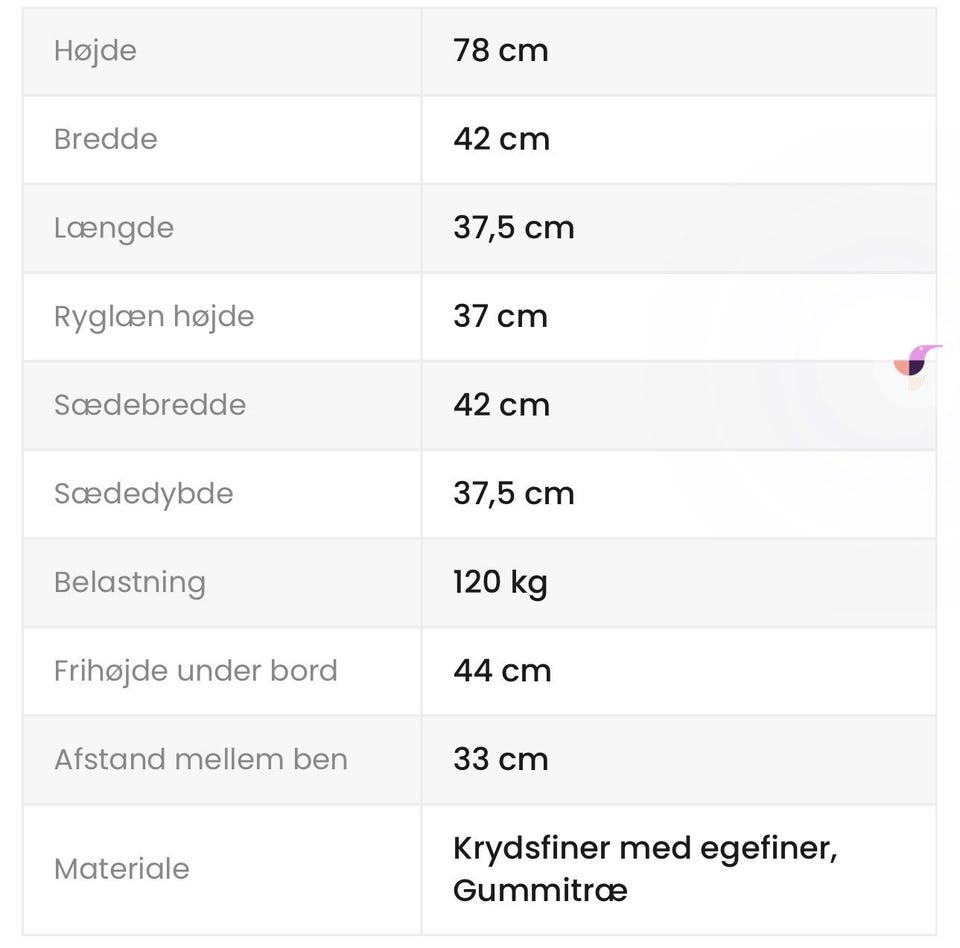Select the 42 cm Bredde value
Viewport: 960px width, 948px height.
(x=501, y=139)
